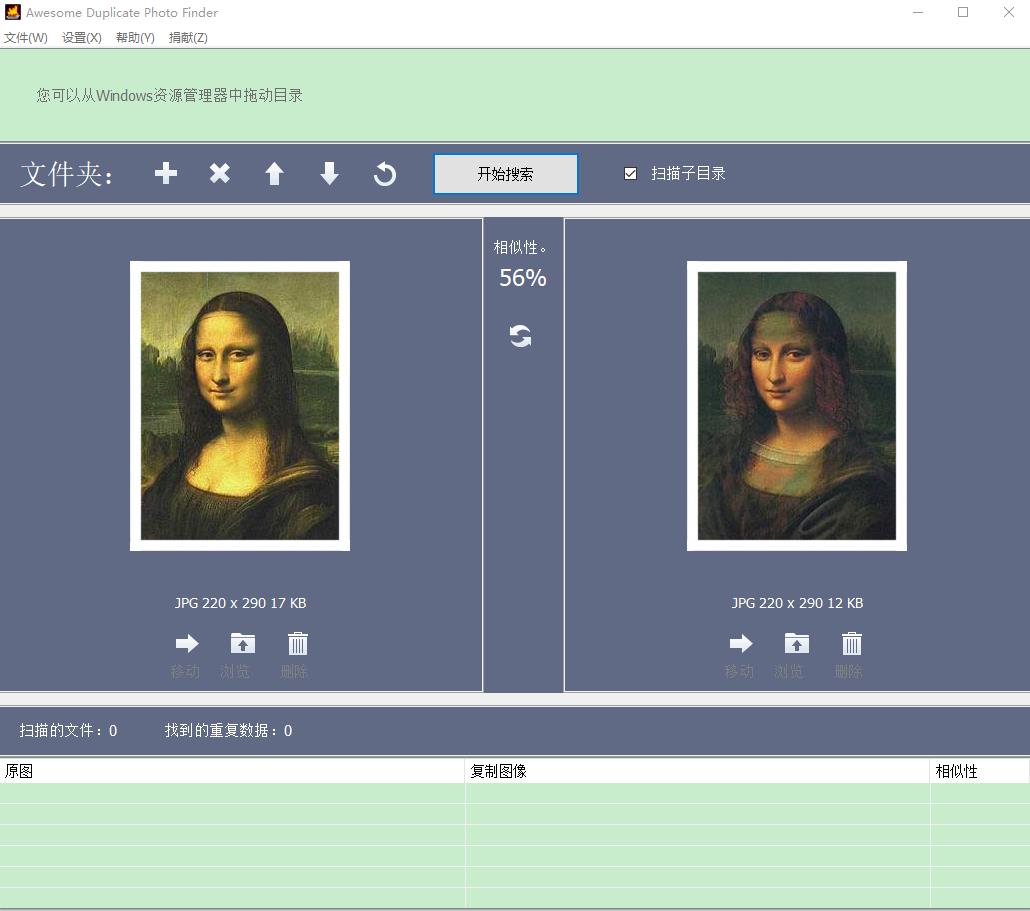The width and height of the screenshot is (1030, 911).
Task: Open the 帮助(Y) menu
Action: tap(135, 38)
